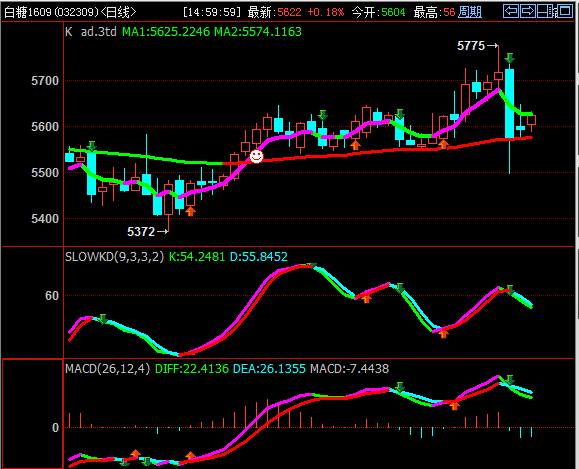Click the white smiley face marker
The image size is (579, 469).
click(x=256, y=156)
